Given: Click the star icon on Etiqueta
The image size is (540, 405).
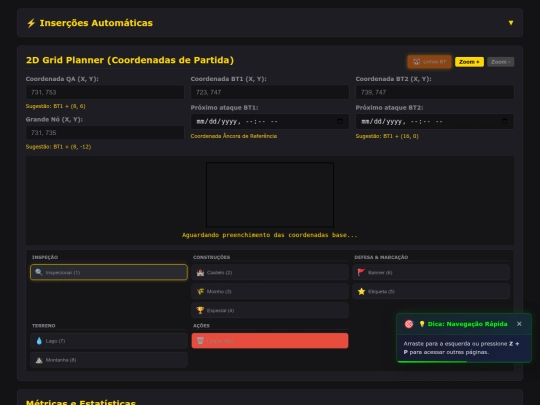Looking at the screenshot, I should pos(361,291).
